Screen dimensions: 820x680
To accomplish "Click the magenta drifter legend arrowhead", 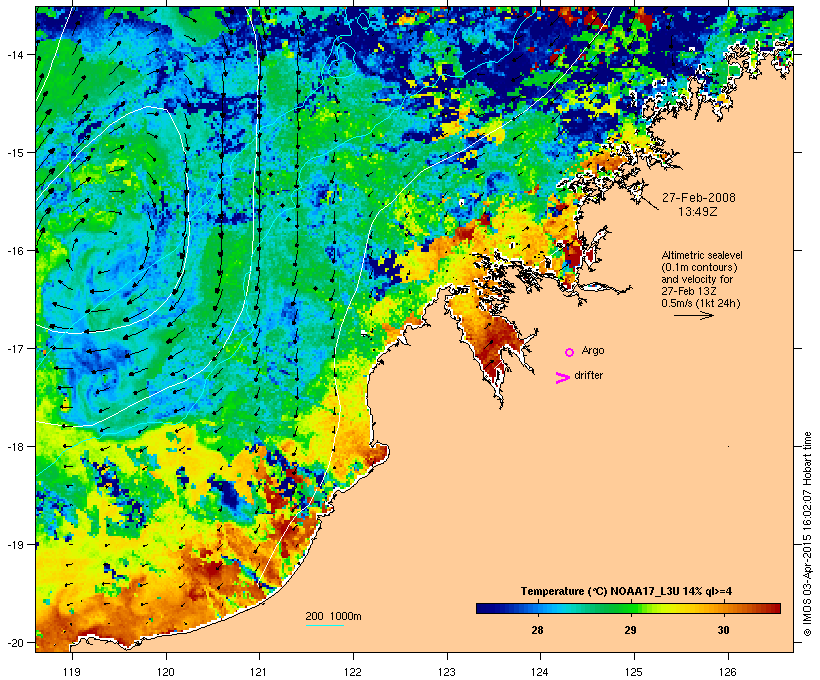I will [563, 378].
